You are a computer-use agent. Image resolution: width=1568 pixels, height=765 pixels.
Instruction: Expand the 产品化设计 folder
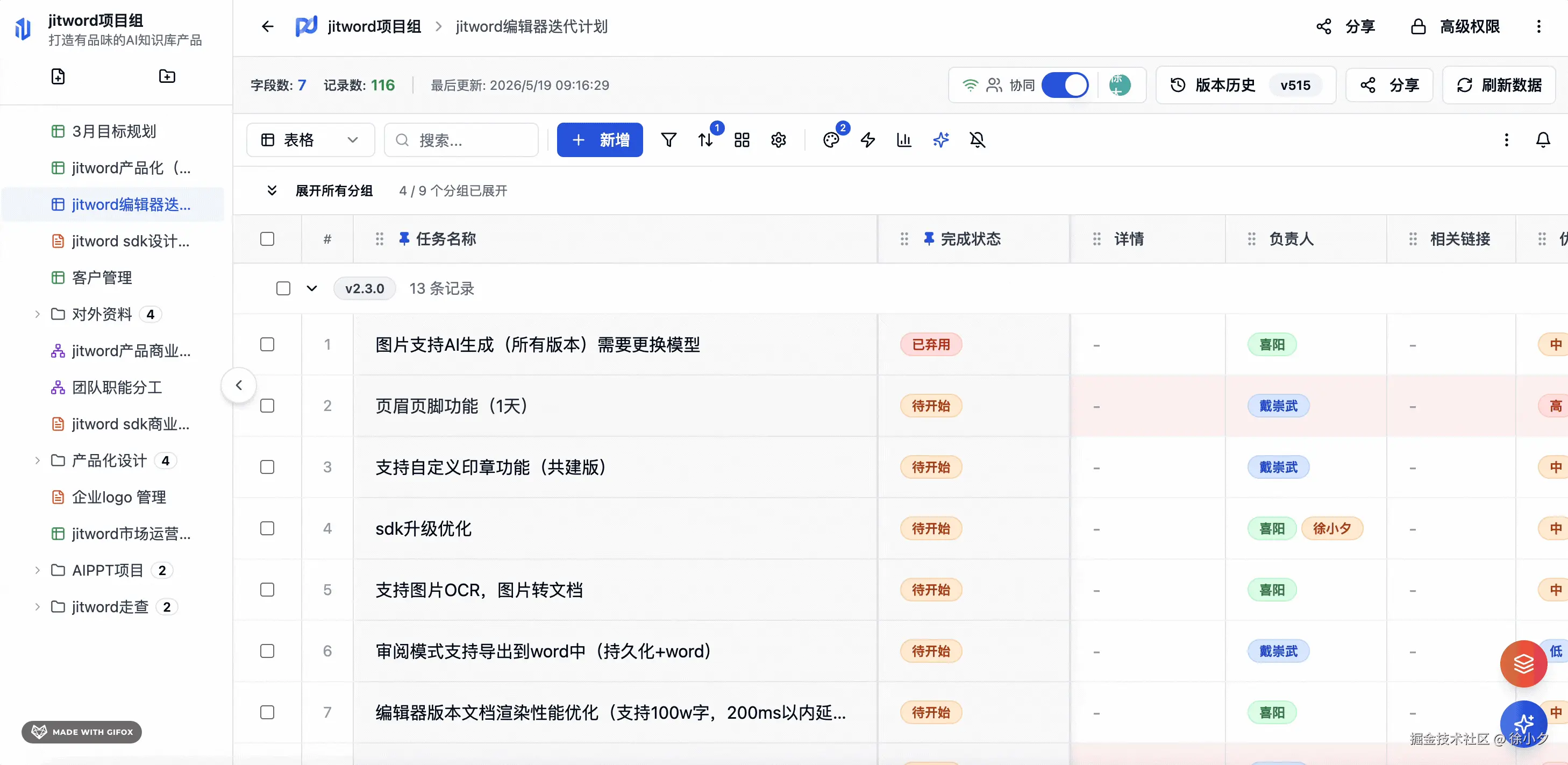point(37,461)
